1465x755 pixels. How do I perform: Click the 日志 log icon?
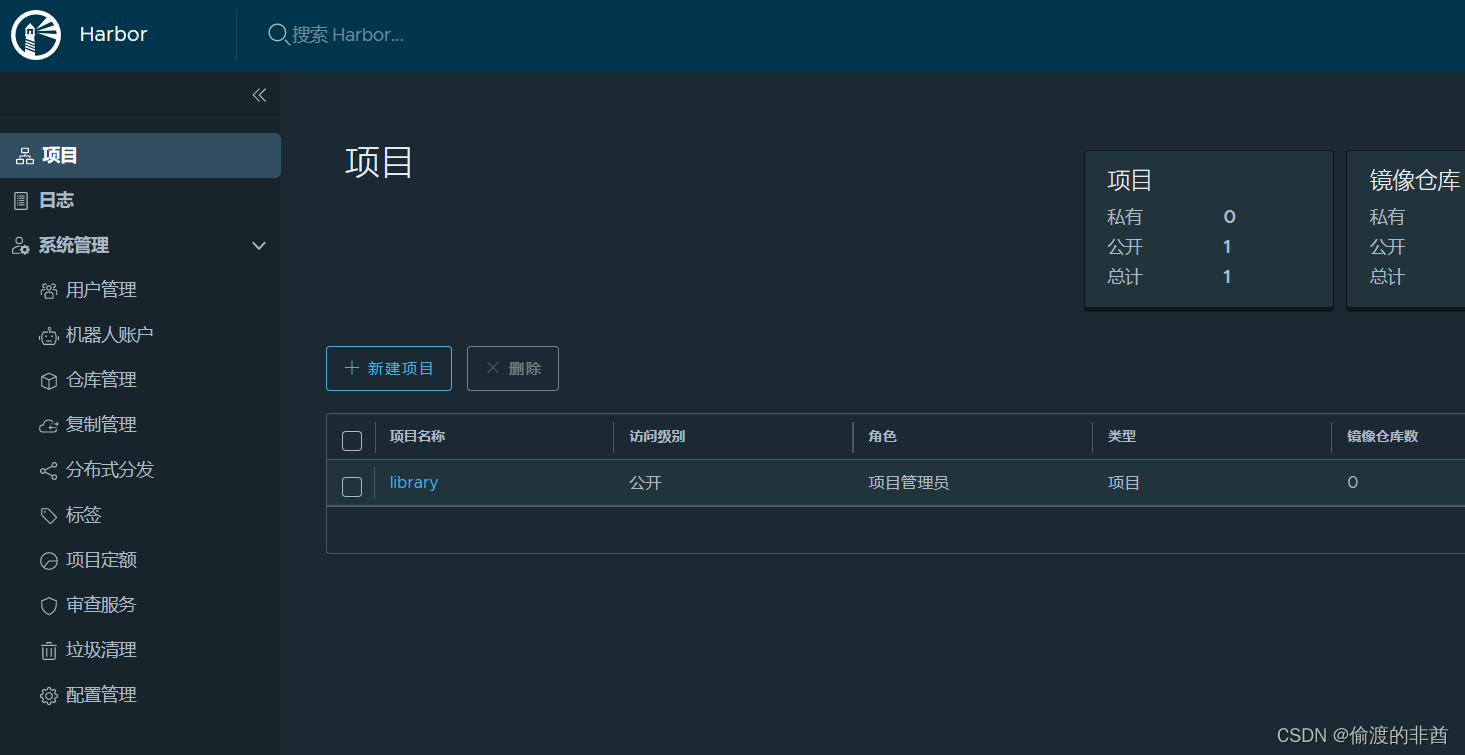click(21, 201)
